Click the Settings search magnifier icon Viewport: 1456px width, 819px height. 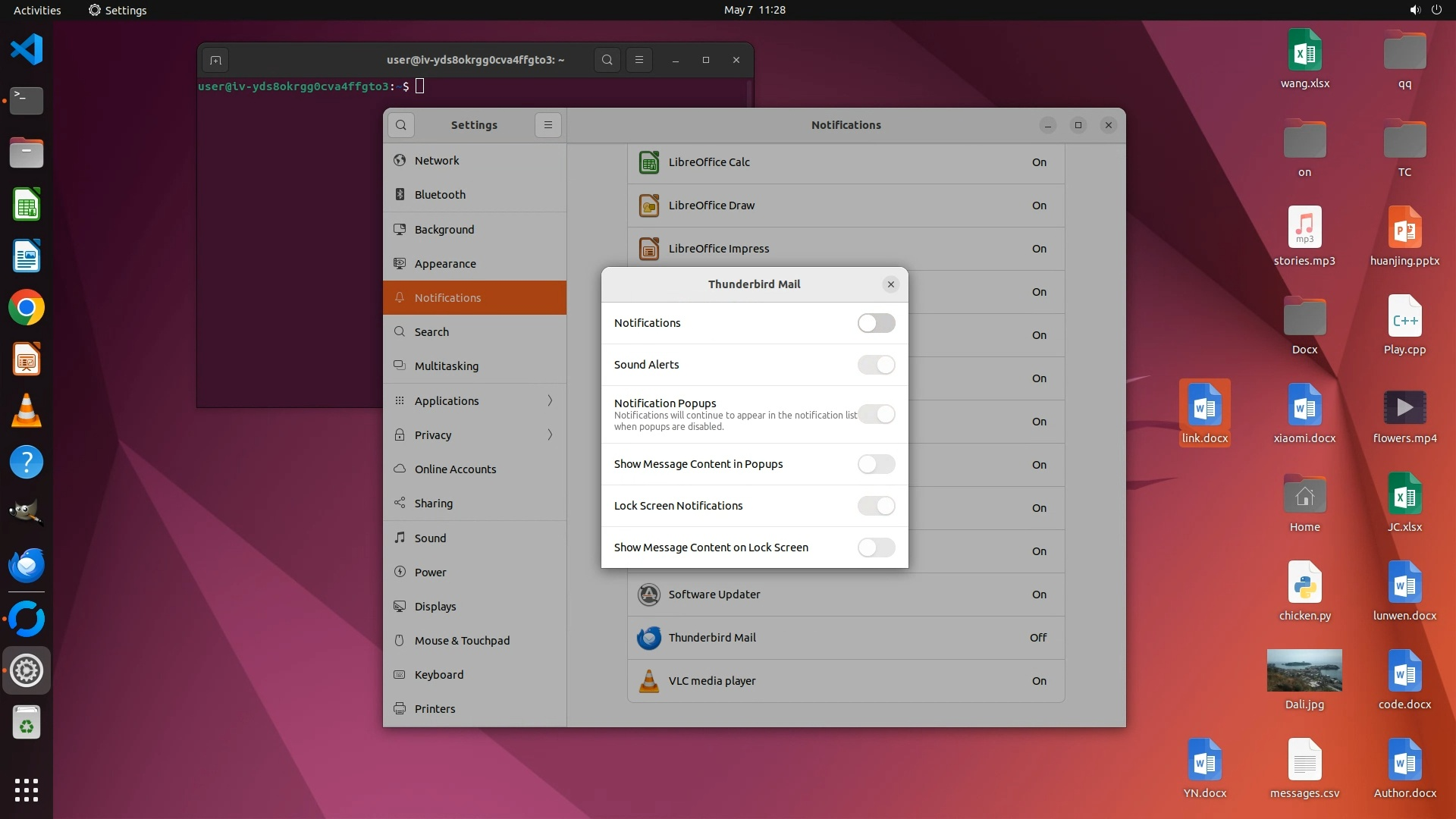401,125
